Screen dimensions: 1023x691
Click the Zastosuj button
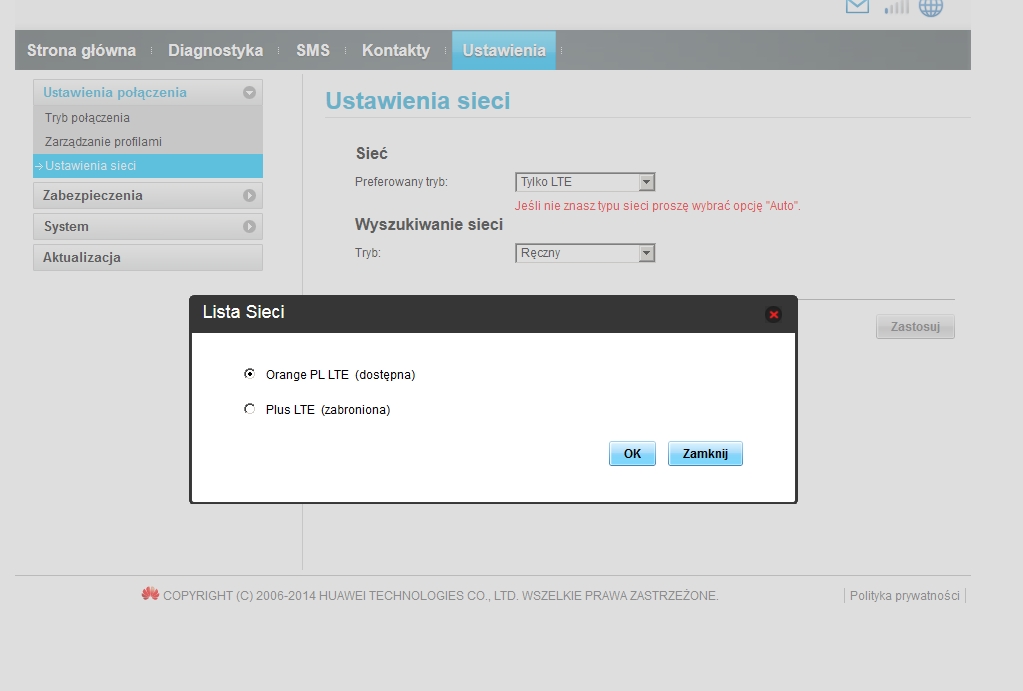click(x=915, y=327)
